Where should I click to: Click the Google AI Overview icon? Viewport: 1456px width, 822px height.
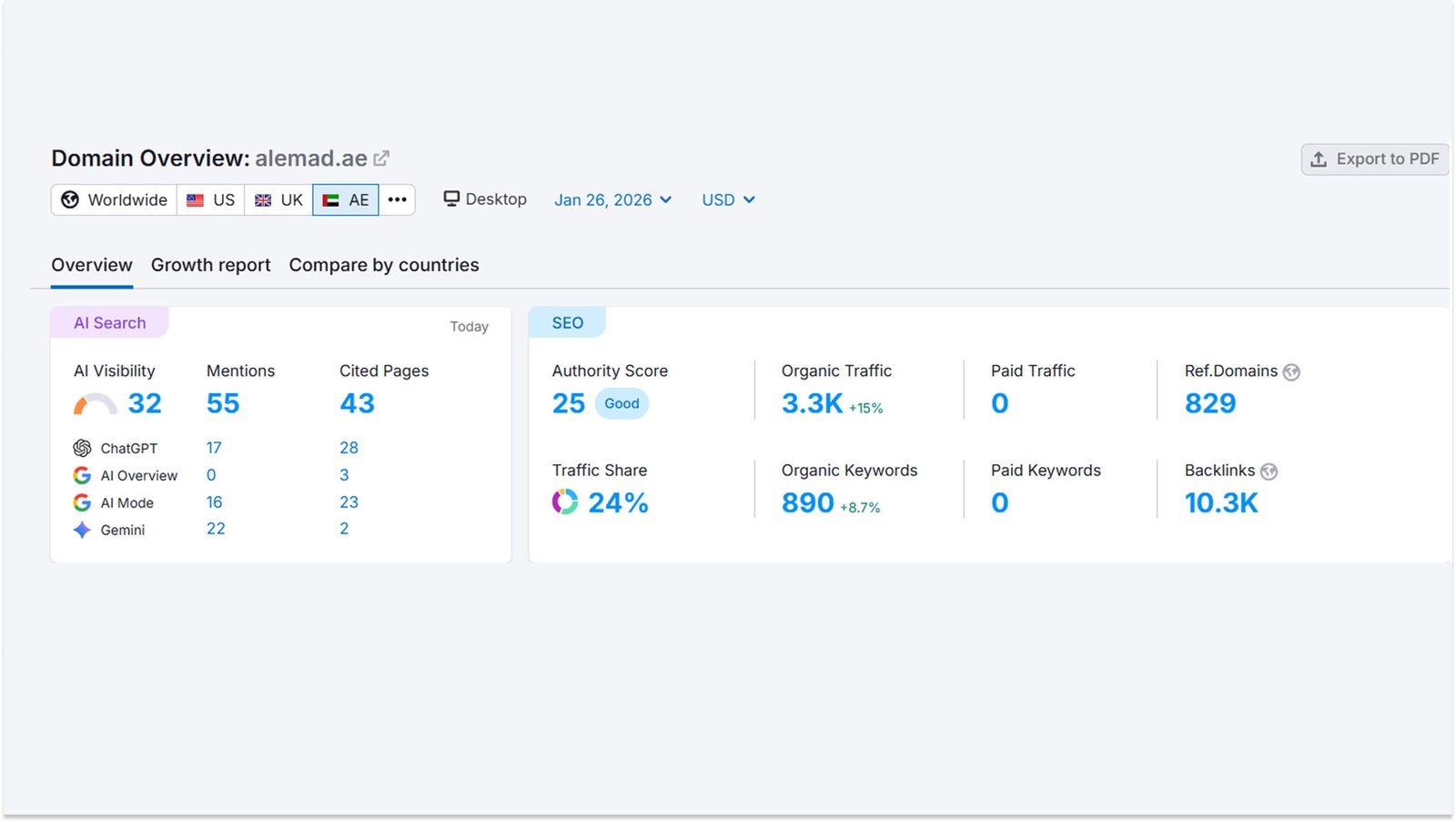tap(82, 475)
